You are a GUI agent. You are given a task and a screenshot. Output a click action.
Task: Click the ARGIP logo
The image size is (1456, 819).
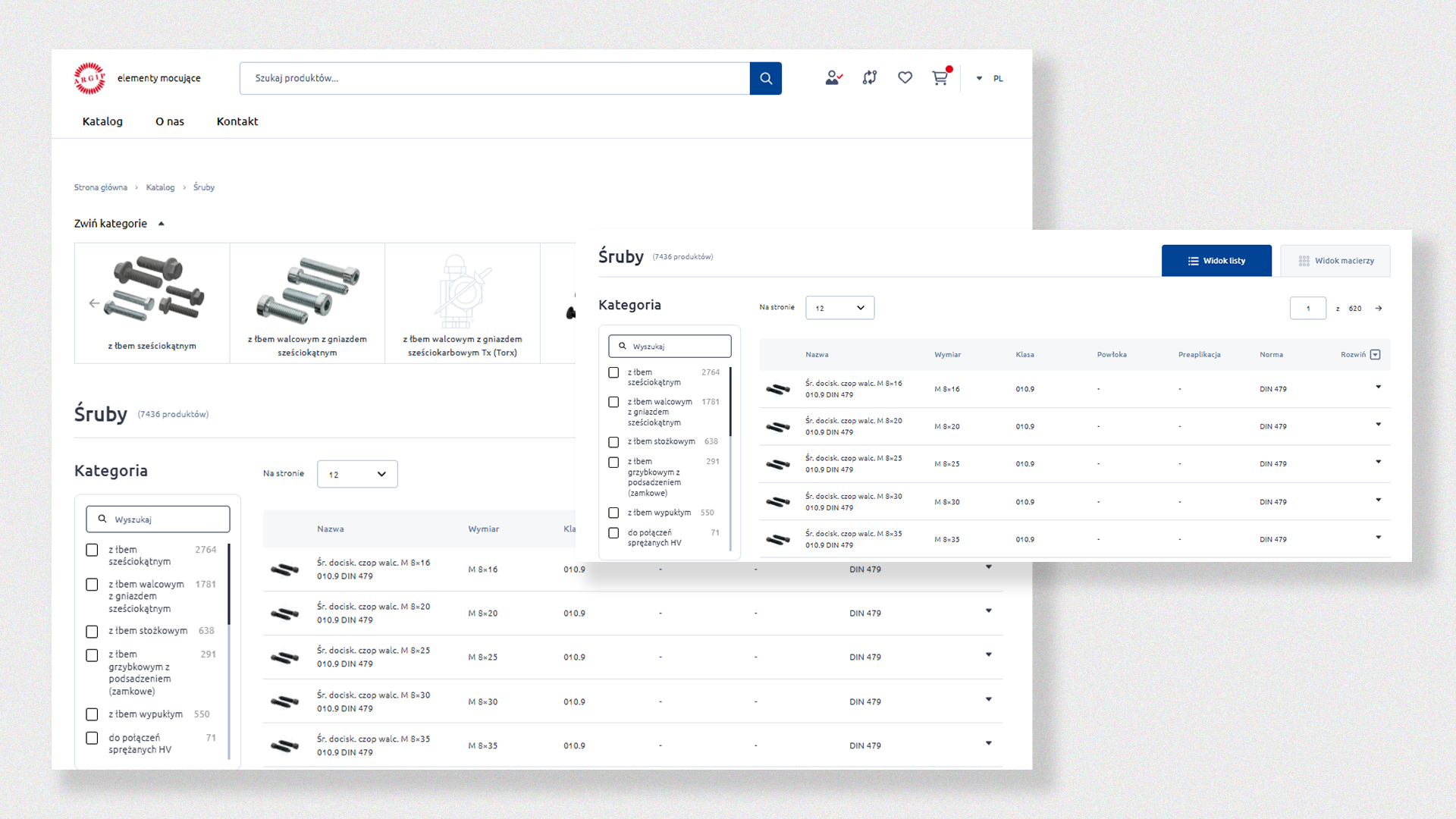(x=89, y=78)
